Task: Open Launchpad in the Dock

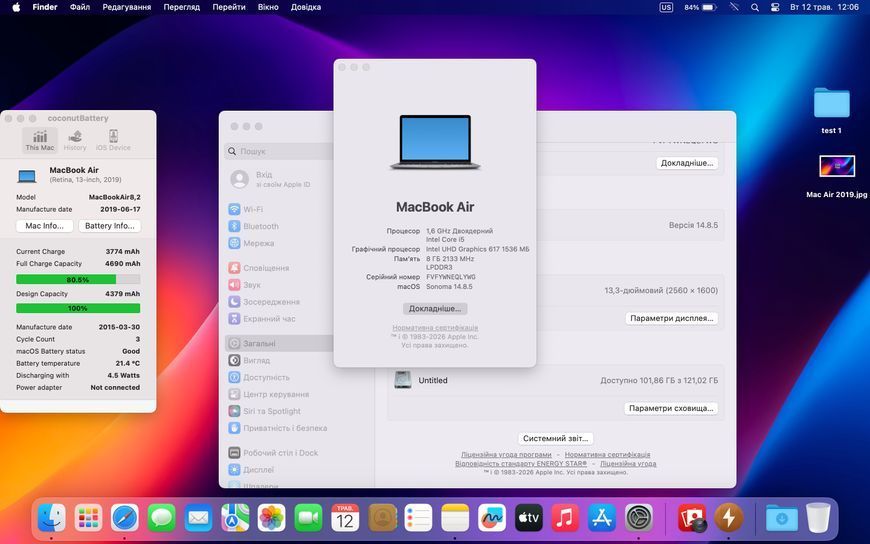Action: [x=88, y=518]
